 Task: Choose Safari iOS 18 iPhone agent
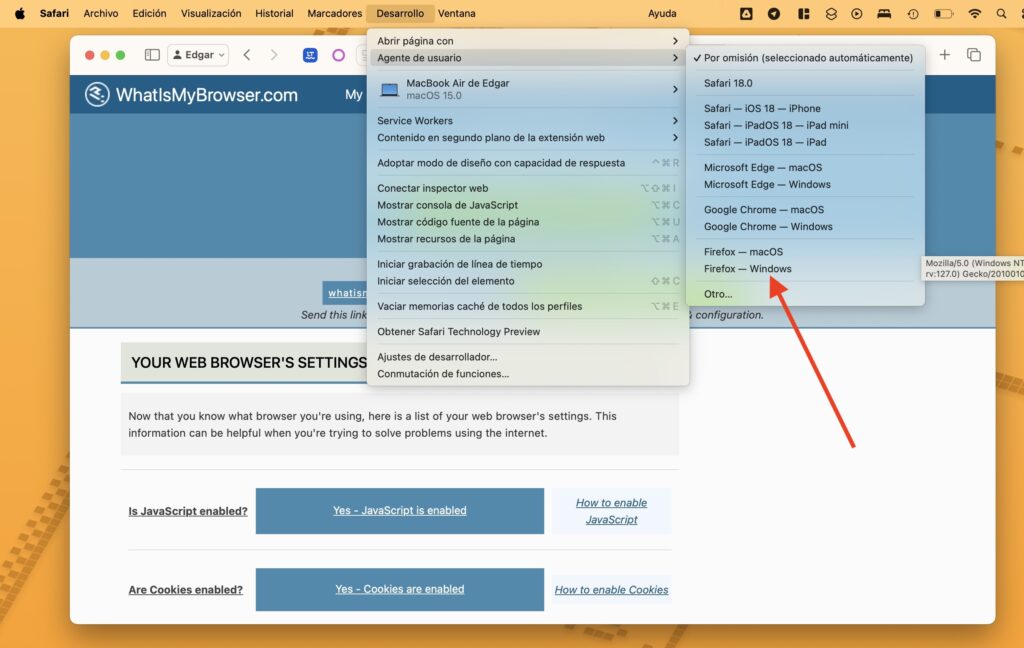[x=806, y=108]
